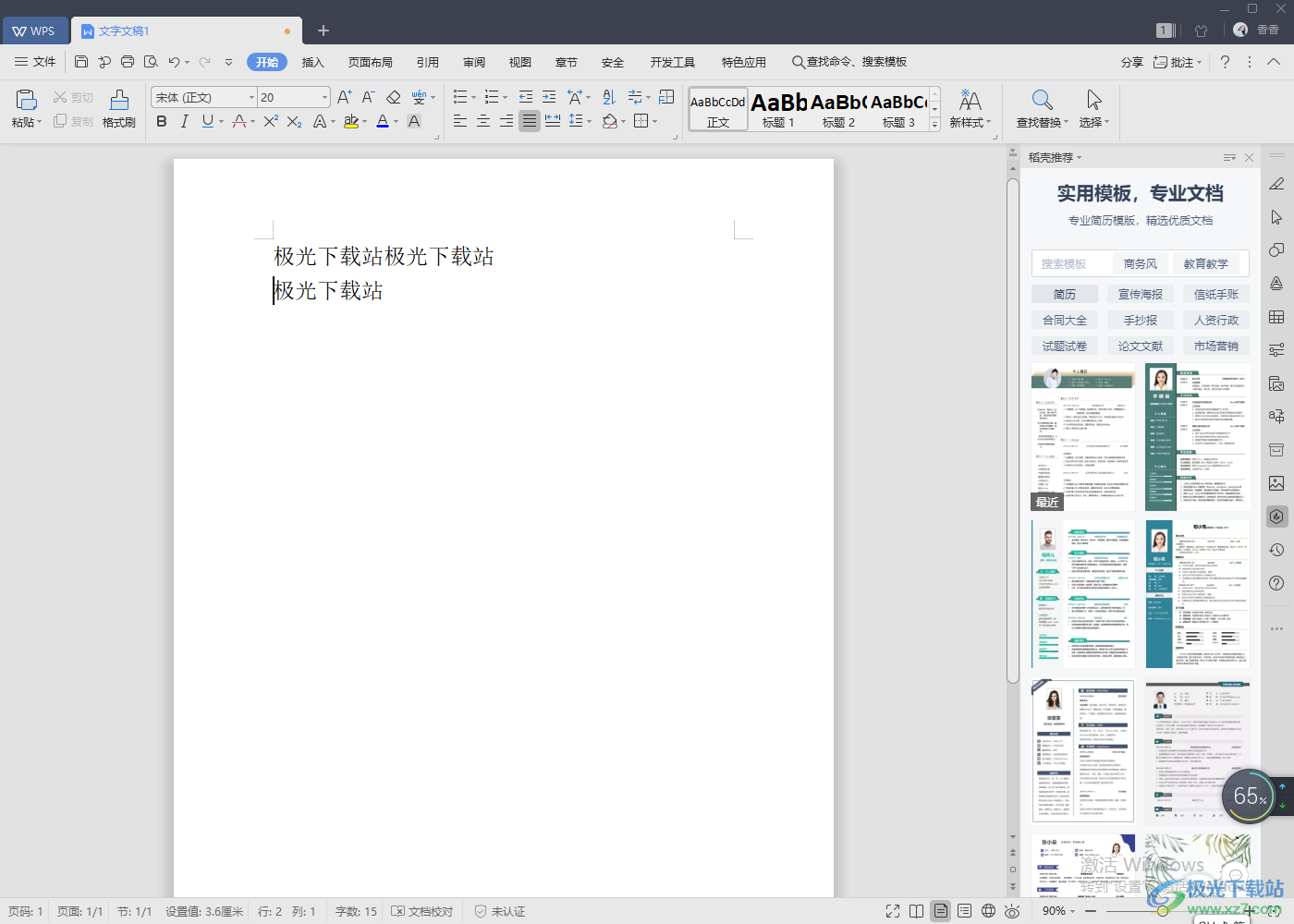Expand the styles gallery arrow
The image size is (1294, 924).
point(935,125)
